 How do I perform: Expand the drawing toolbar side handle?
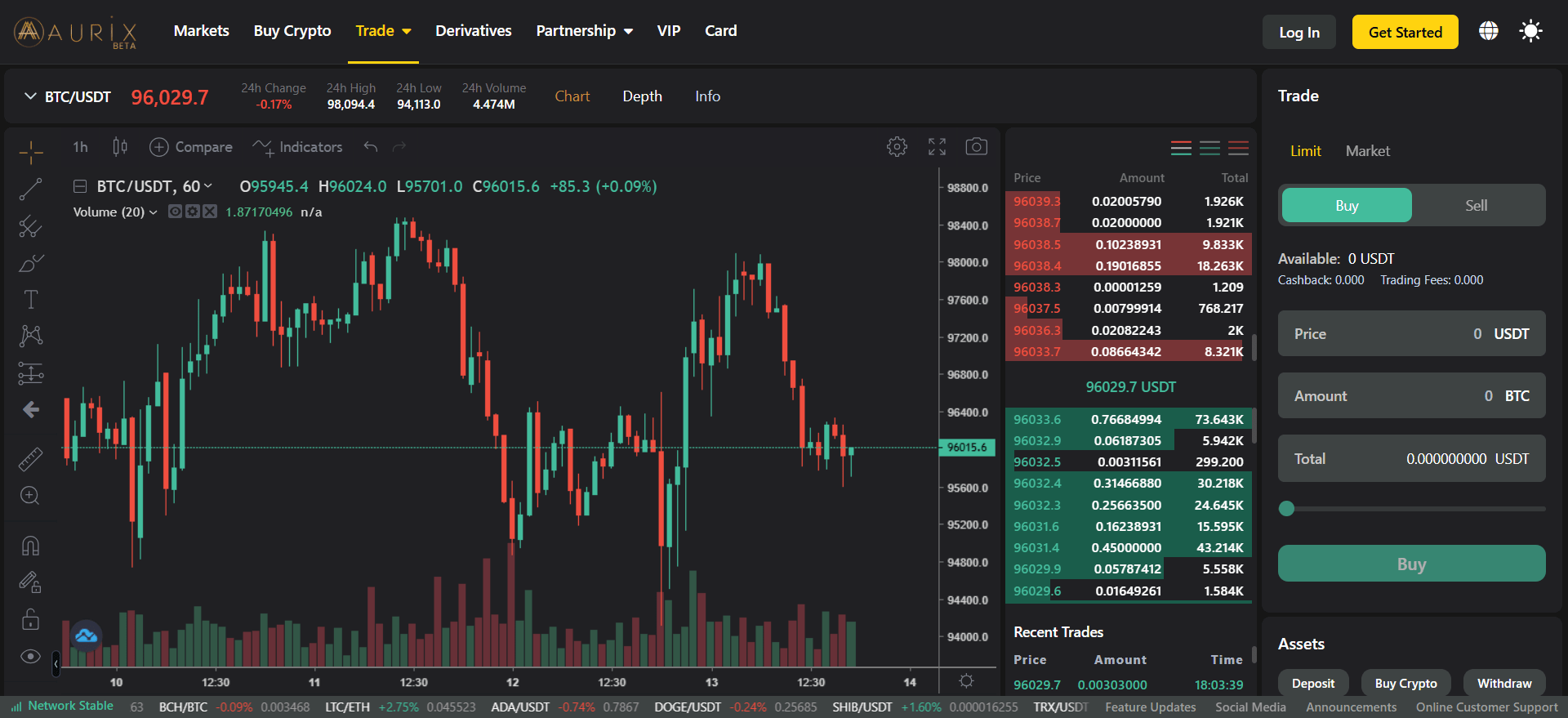pyautogui.click(x=56, y=664)
